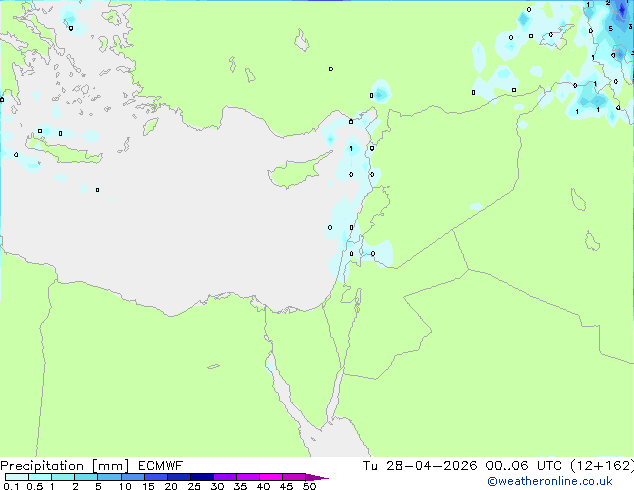Click the legend label '0.1'
This screenshot has width=634, height=490.
pos(11,486)
